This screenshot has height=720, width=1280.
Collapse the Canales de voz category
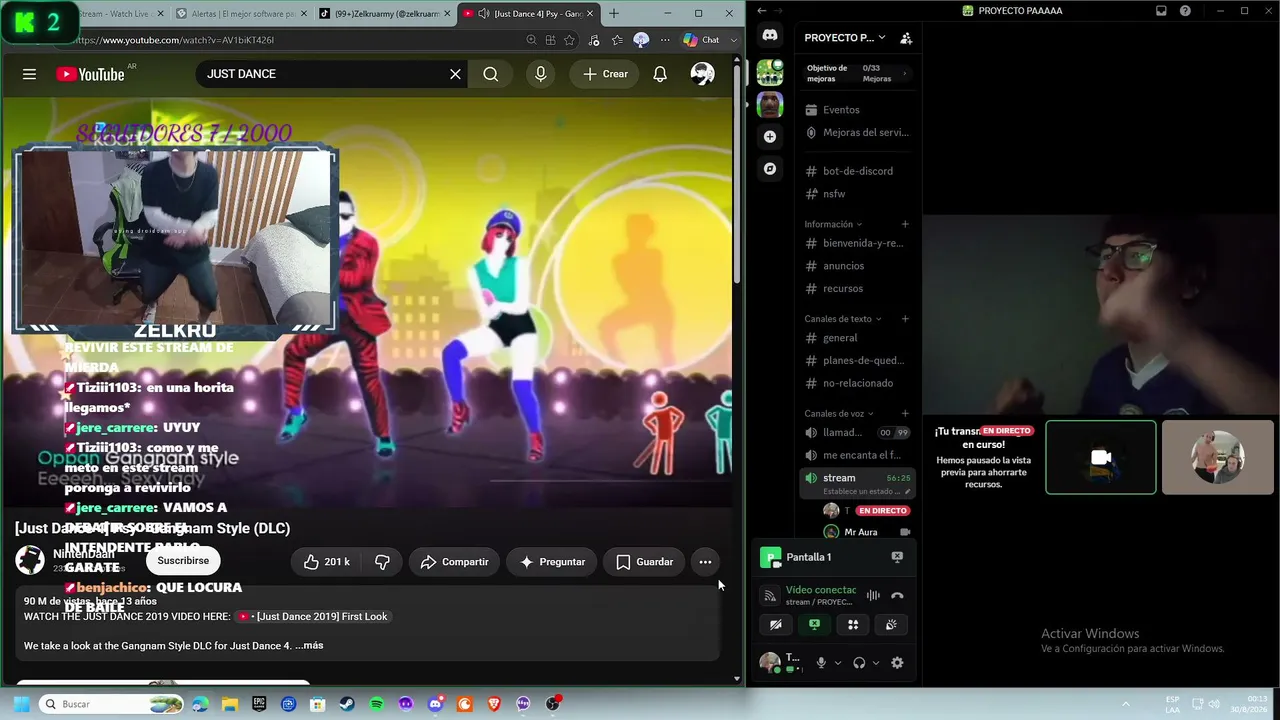tap(839, 413)
